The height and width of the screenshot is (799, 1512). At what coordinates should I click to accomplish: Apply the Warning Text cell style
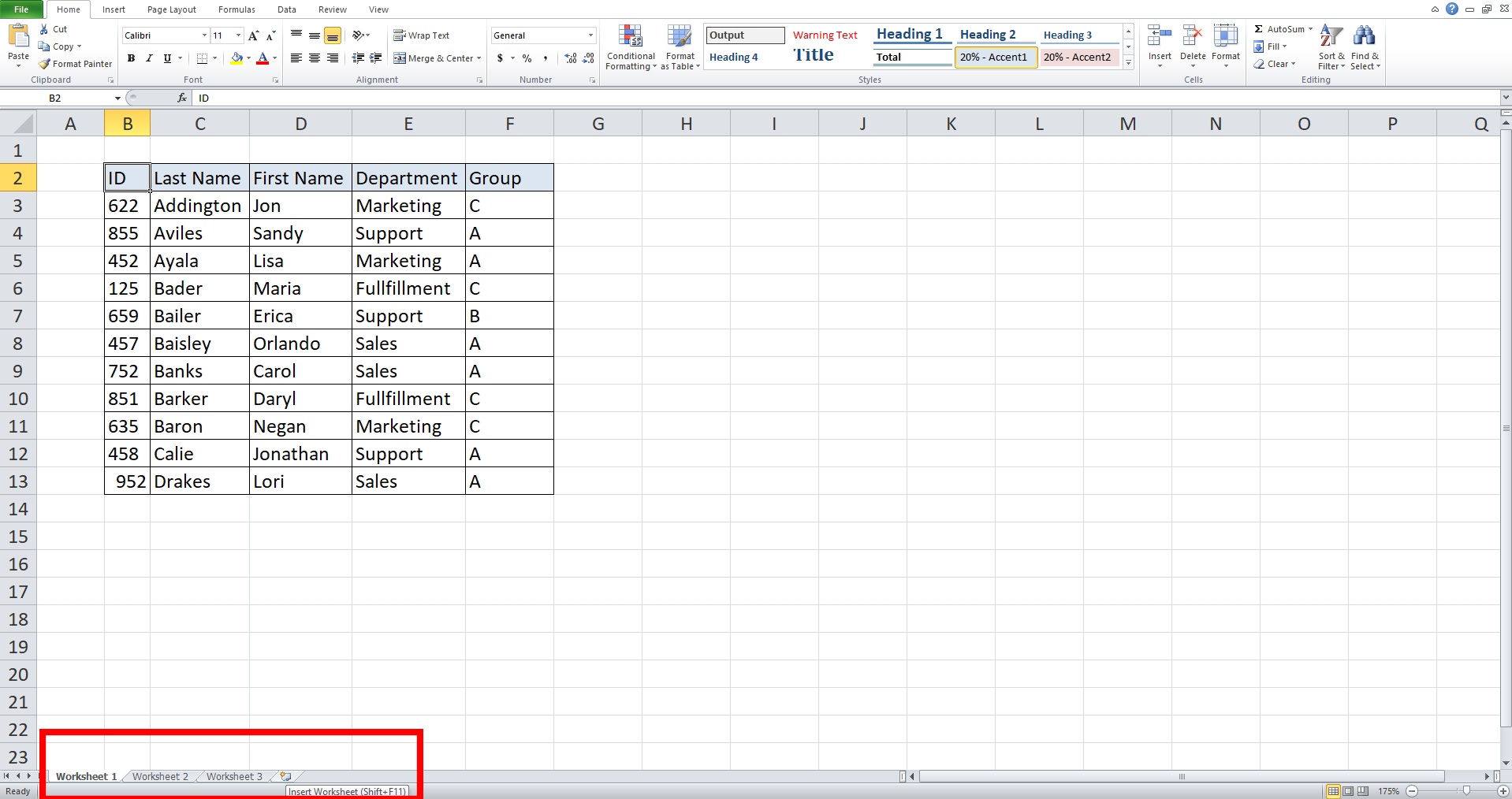click(825, 35)
